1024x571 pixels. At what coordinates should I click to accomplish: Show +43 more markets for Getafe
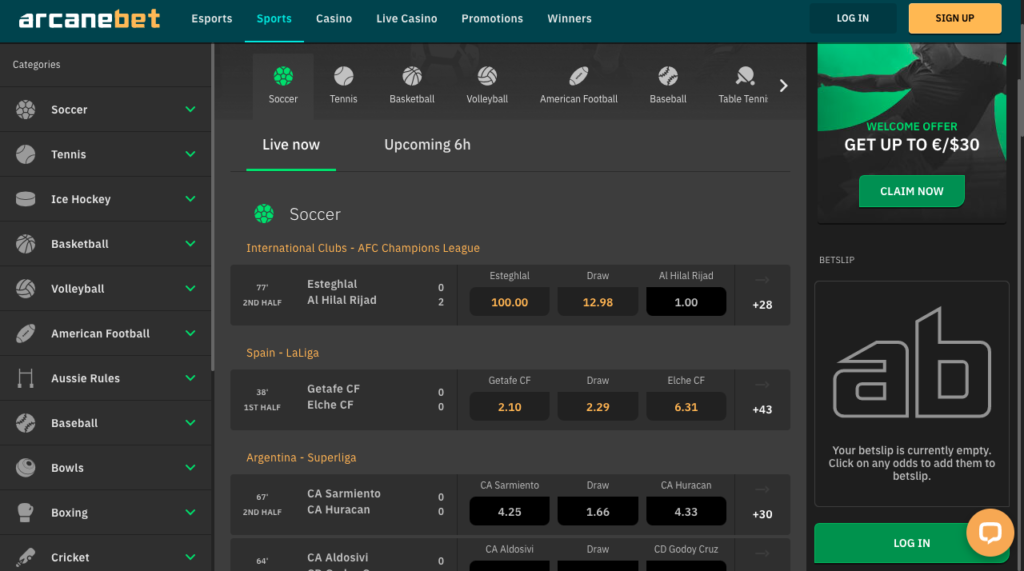tap(762, 410)
